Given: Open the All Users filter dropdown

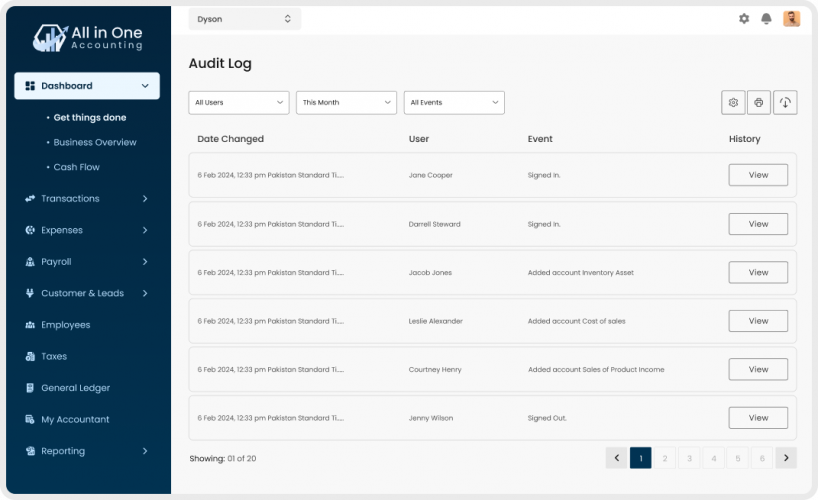Looking at the screenshot, I should coord(239,102).
